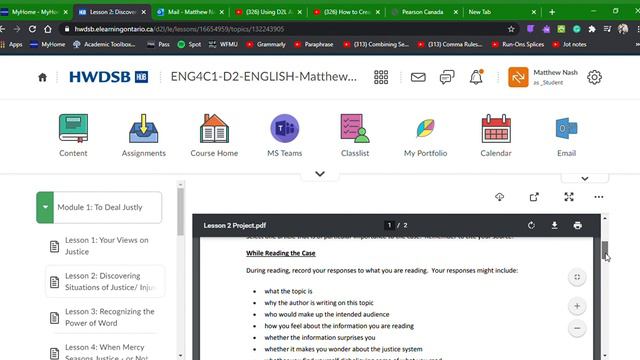This screenshot has width=640, height=360.
Task: Open the browser extensions puzzle icon
Action: (x=592, y=29)
